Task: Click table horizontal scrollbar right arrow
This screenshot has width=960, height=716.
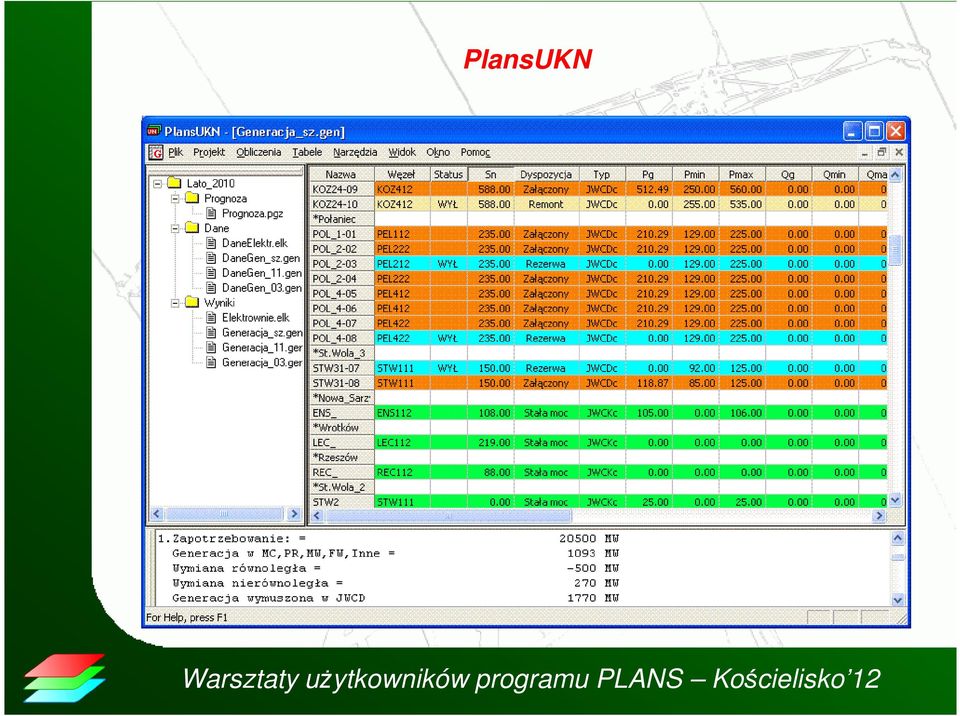Action: click(879, 516)
